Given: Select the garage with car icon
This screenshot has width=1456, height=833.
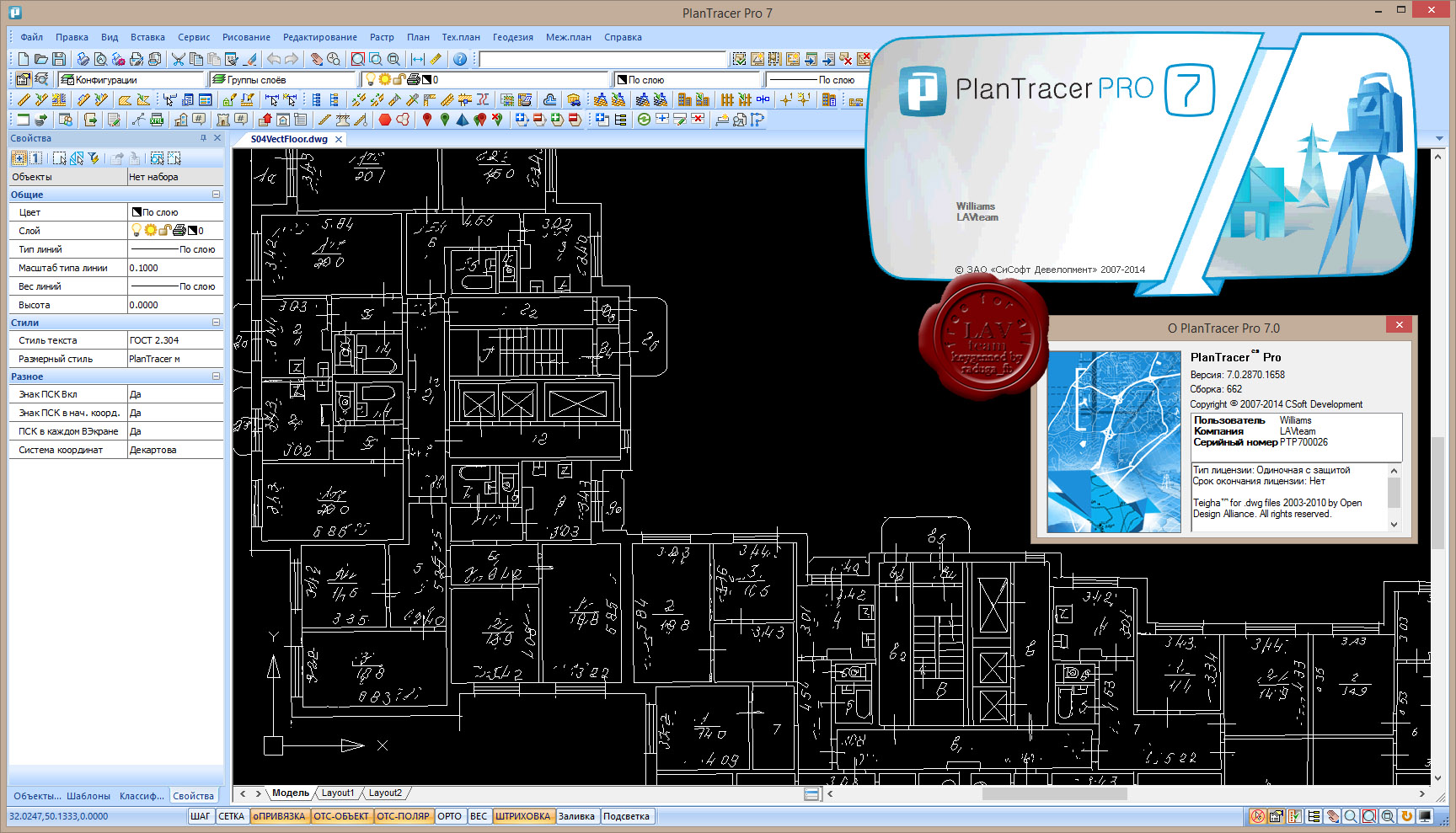Looking at the screenshot, I should [574, 99].
